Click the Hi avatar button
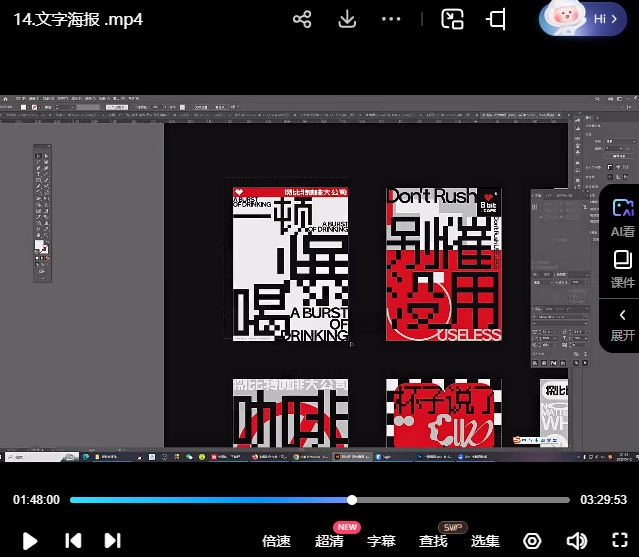The image size is (639, 557). click(x=583, y=19)
